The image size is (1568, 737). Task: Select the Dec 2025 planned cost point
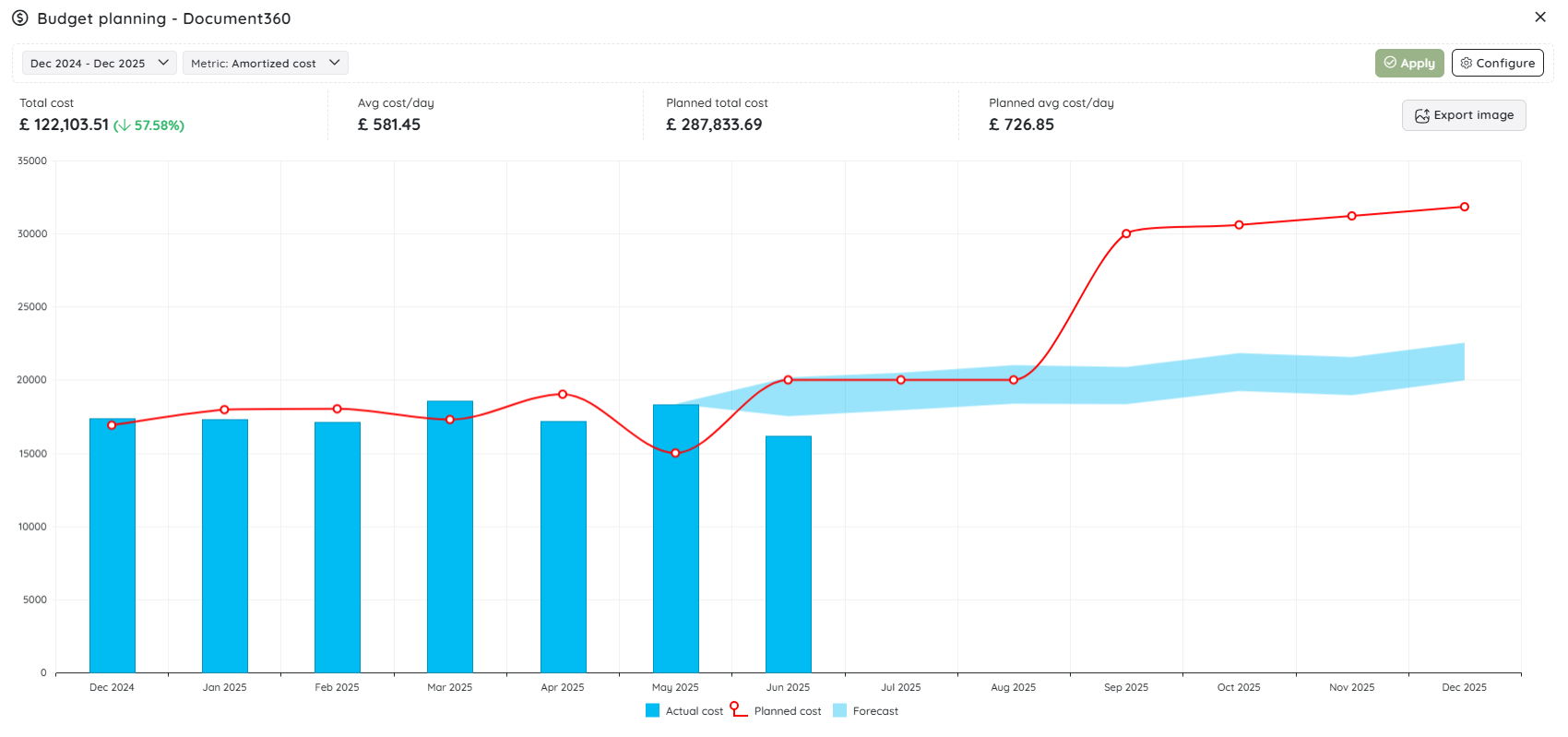tap(1465, 207)
